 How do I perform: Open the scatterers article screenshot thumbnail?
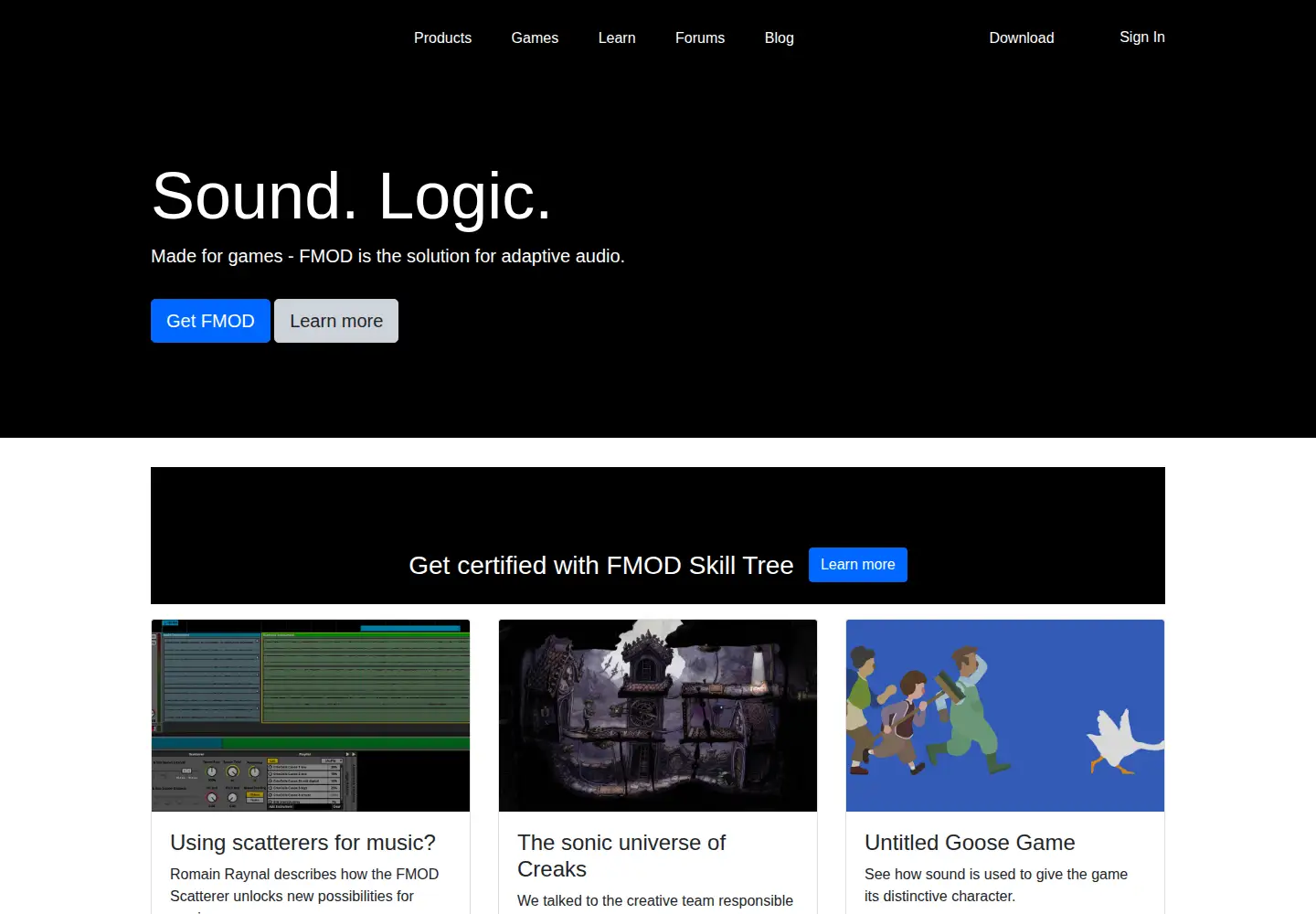pos(311,716)
